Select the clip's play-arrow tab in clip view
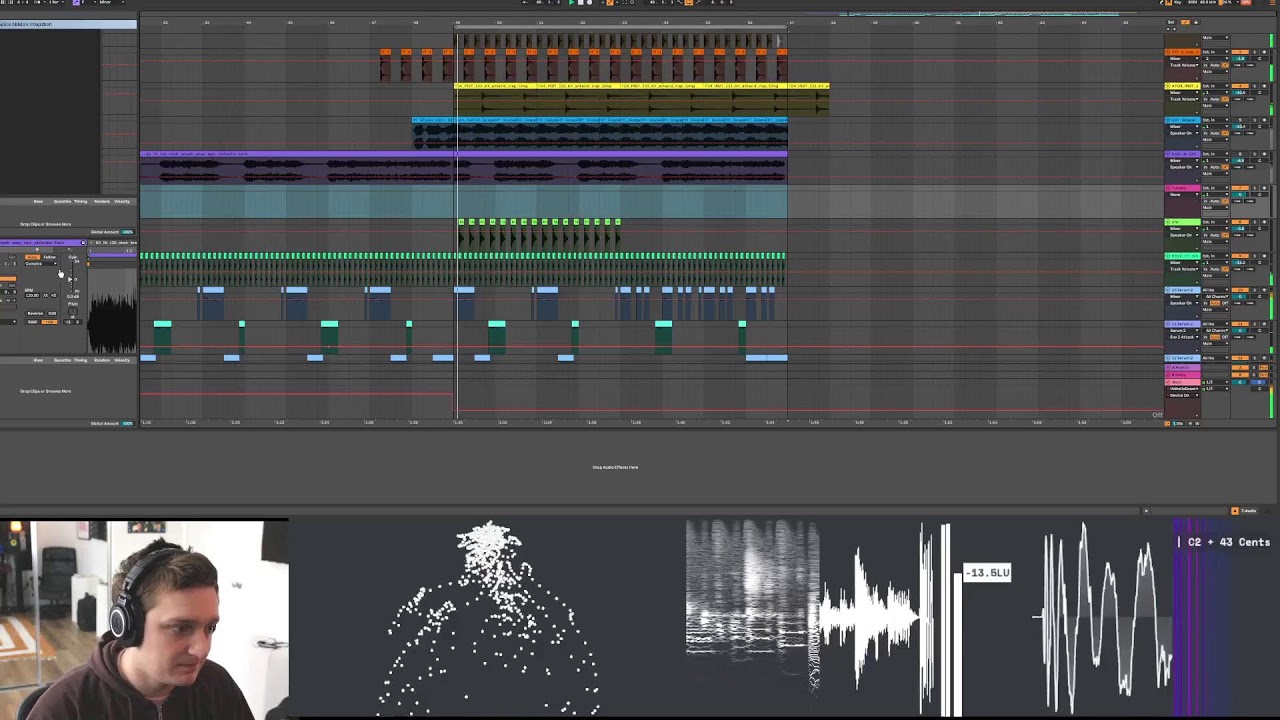1280x720 pixels. [x=37, y=250]
